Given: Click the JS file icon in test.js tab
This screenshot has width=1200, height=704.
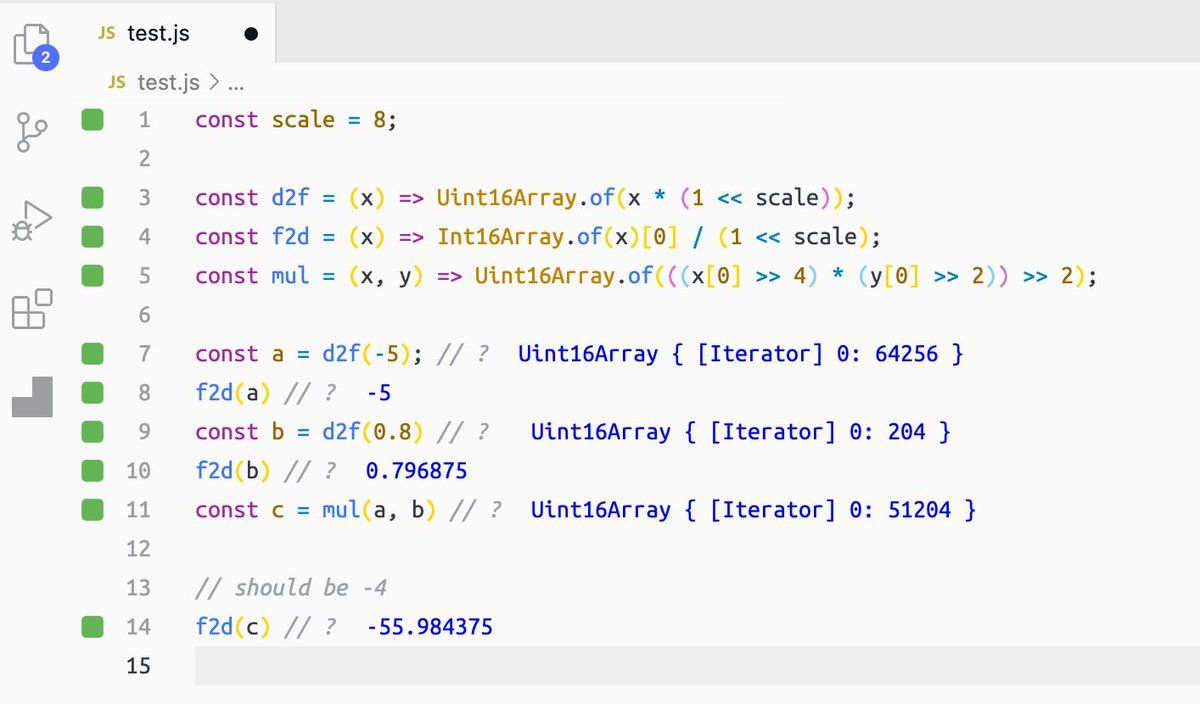Looking at the screenshot, I should pyautogui.click(x=107, y=33).
